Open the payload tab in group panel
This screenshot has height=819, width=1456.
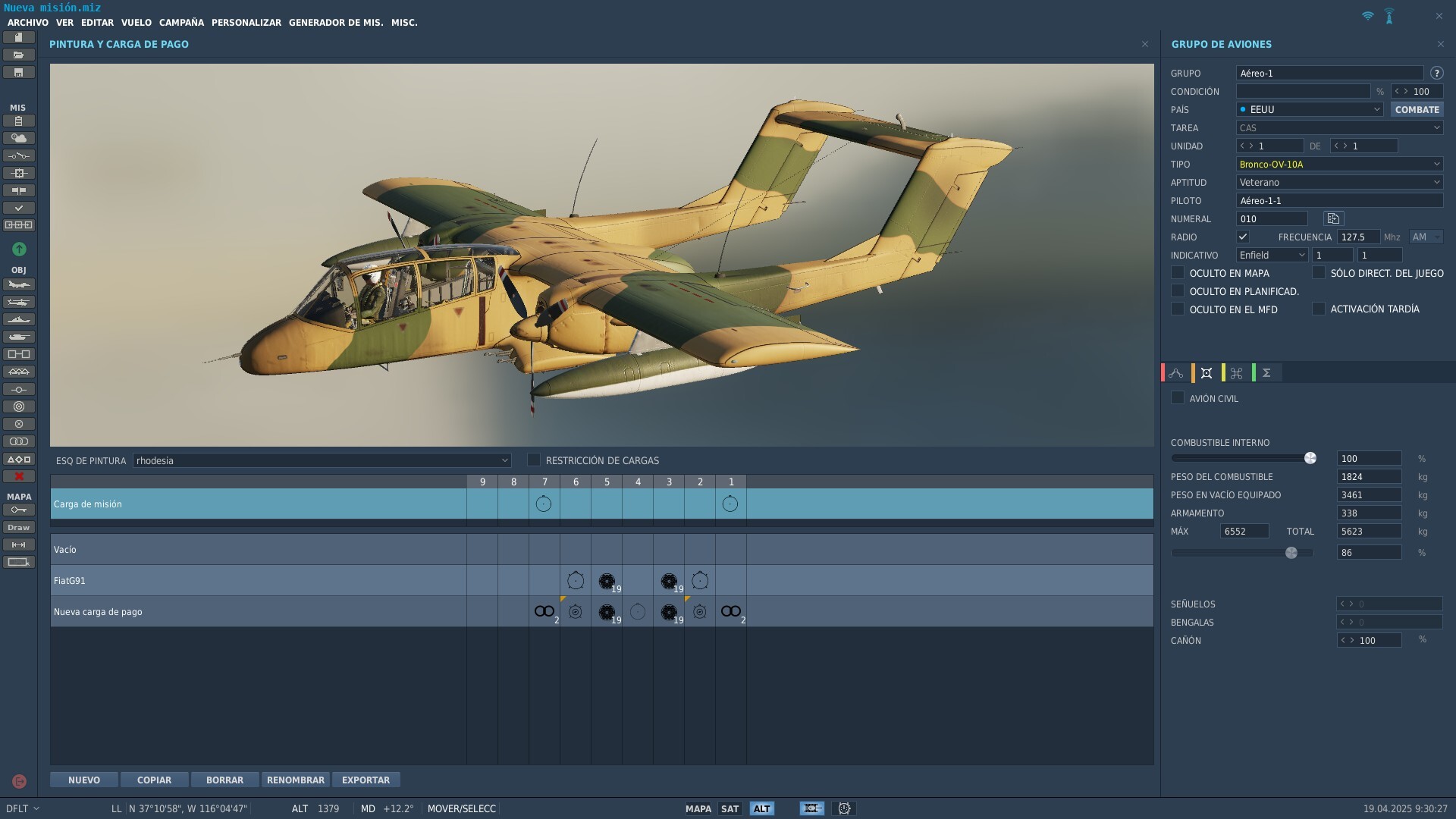1207,372
